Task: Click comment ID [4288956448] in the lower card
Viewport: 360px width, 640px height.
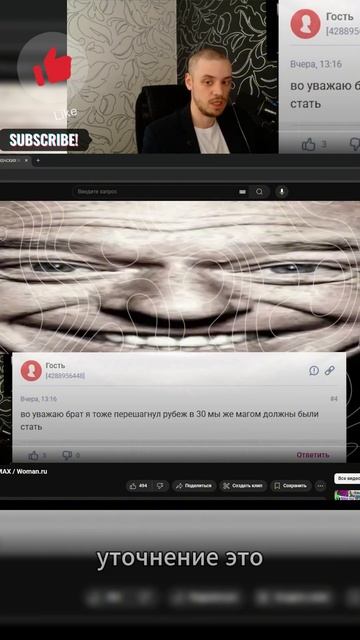Action: coord(65,376)
